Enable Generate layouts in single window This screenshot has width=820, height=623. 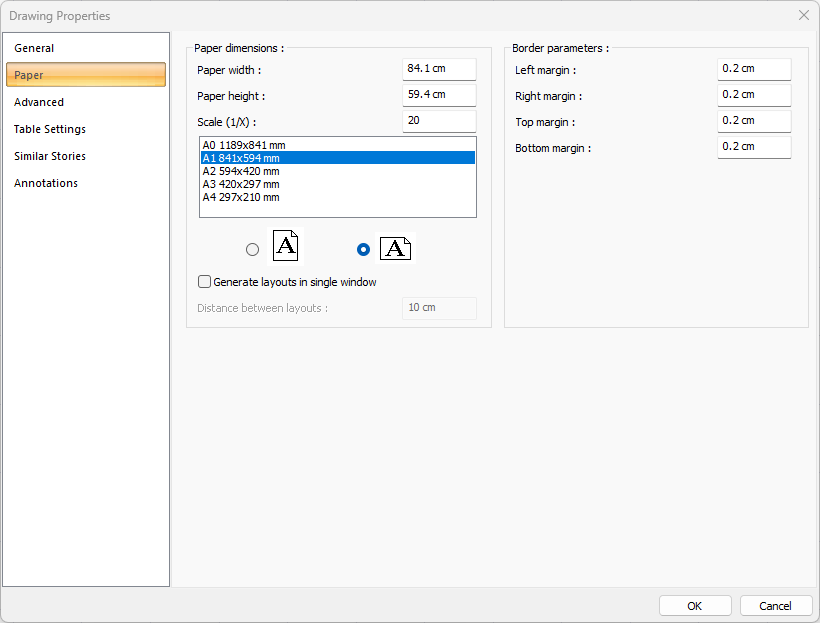coord(205,282)
